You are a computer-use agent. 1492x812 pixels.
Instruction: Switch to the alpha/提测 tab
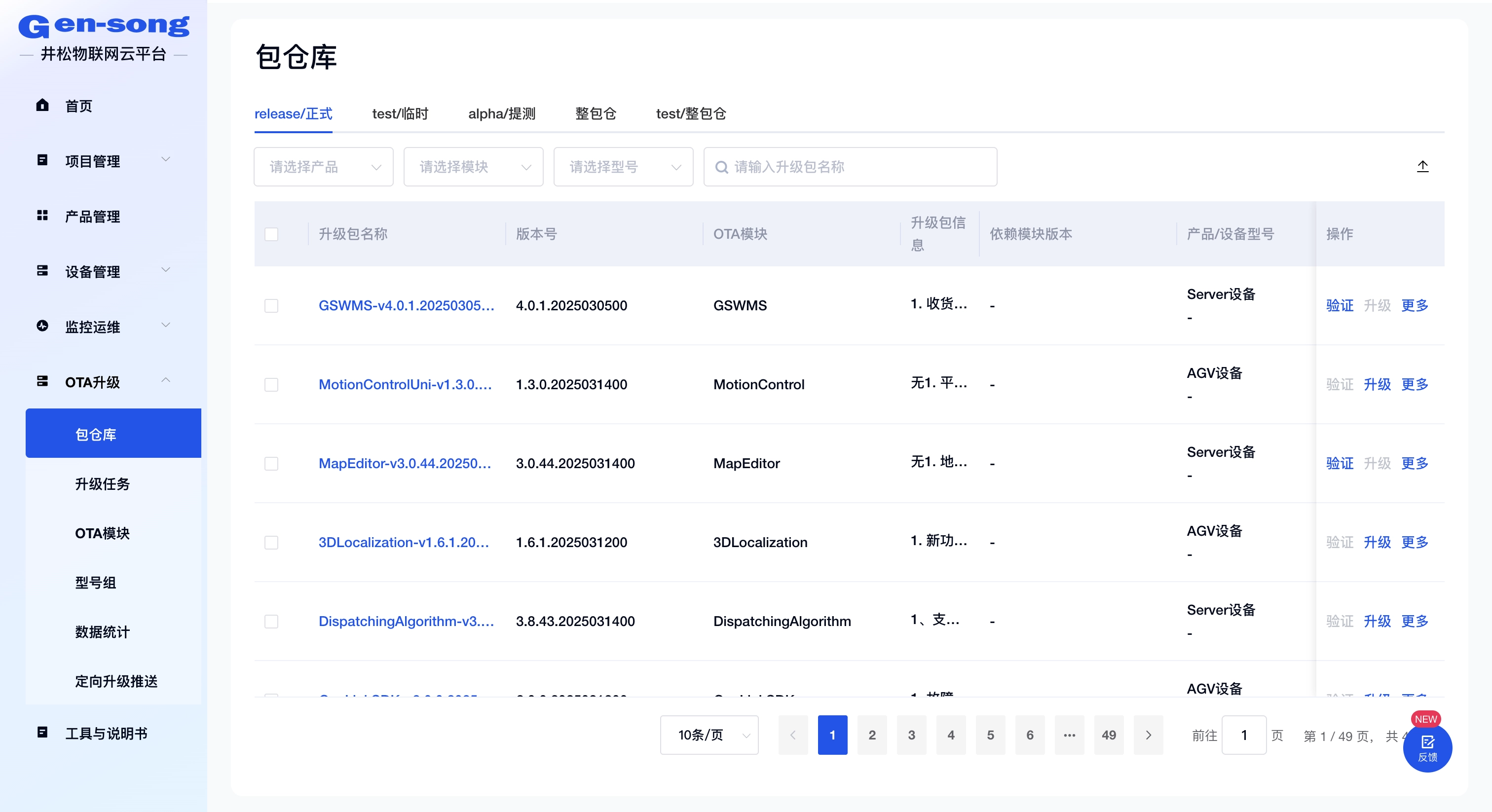[x=502, y=114]
